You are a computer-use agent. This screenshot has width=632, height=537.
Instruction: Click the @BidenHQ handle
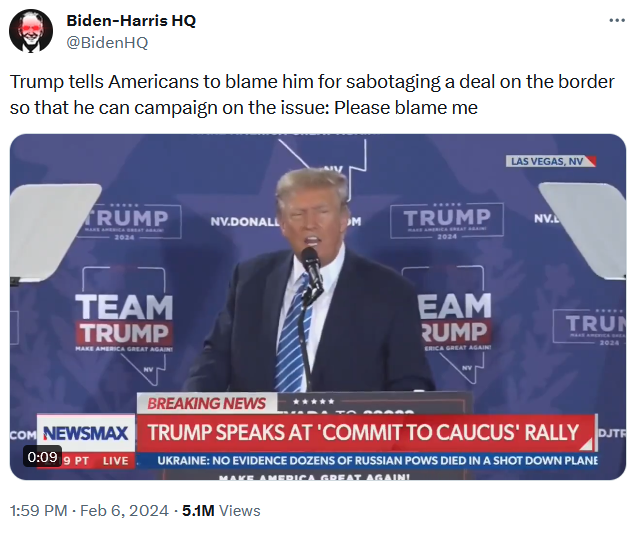point(107,42)
